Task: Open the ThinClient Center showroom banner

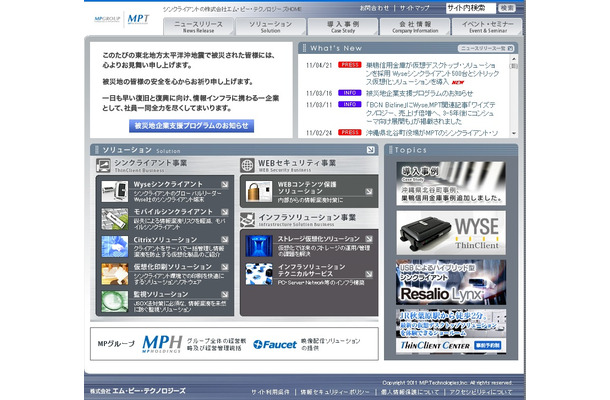Action: (451, 332)
